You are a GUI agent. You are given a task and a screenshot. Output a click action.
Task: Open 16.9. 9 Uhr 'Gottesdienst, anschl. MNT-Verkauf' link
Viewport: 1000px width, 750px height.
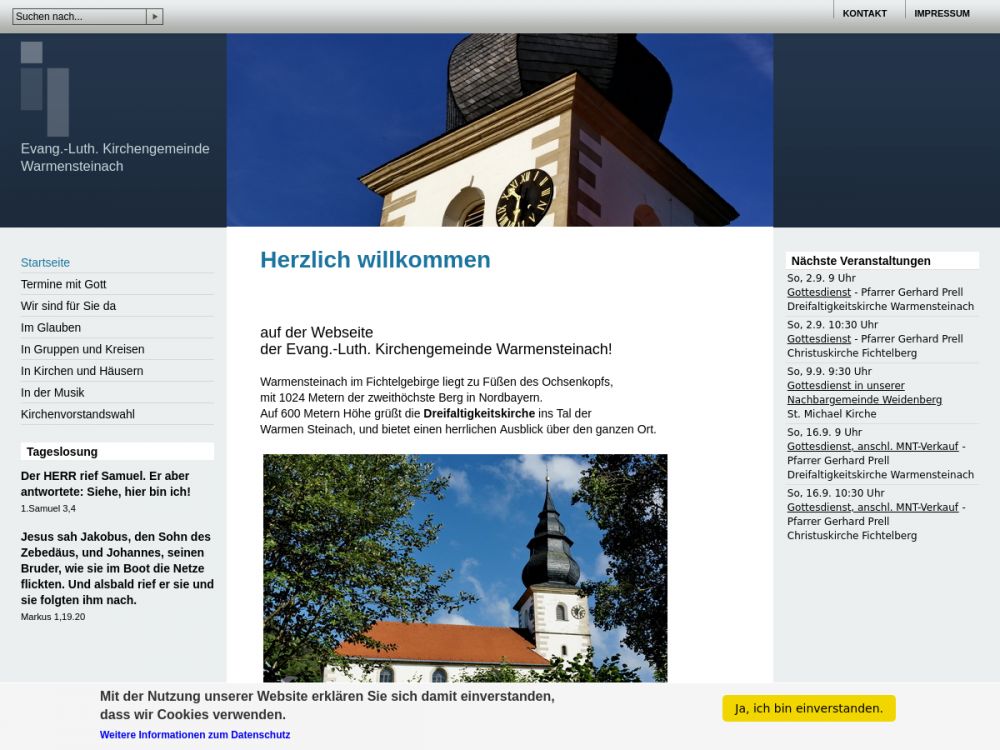click(872, 447)
